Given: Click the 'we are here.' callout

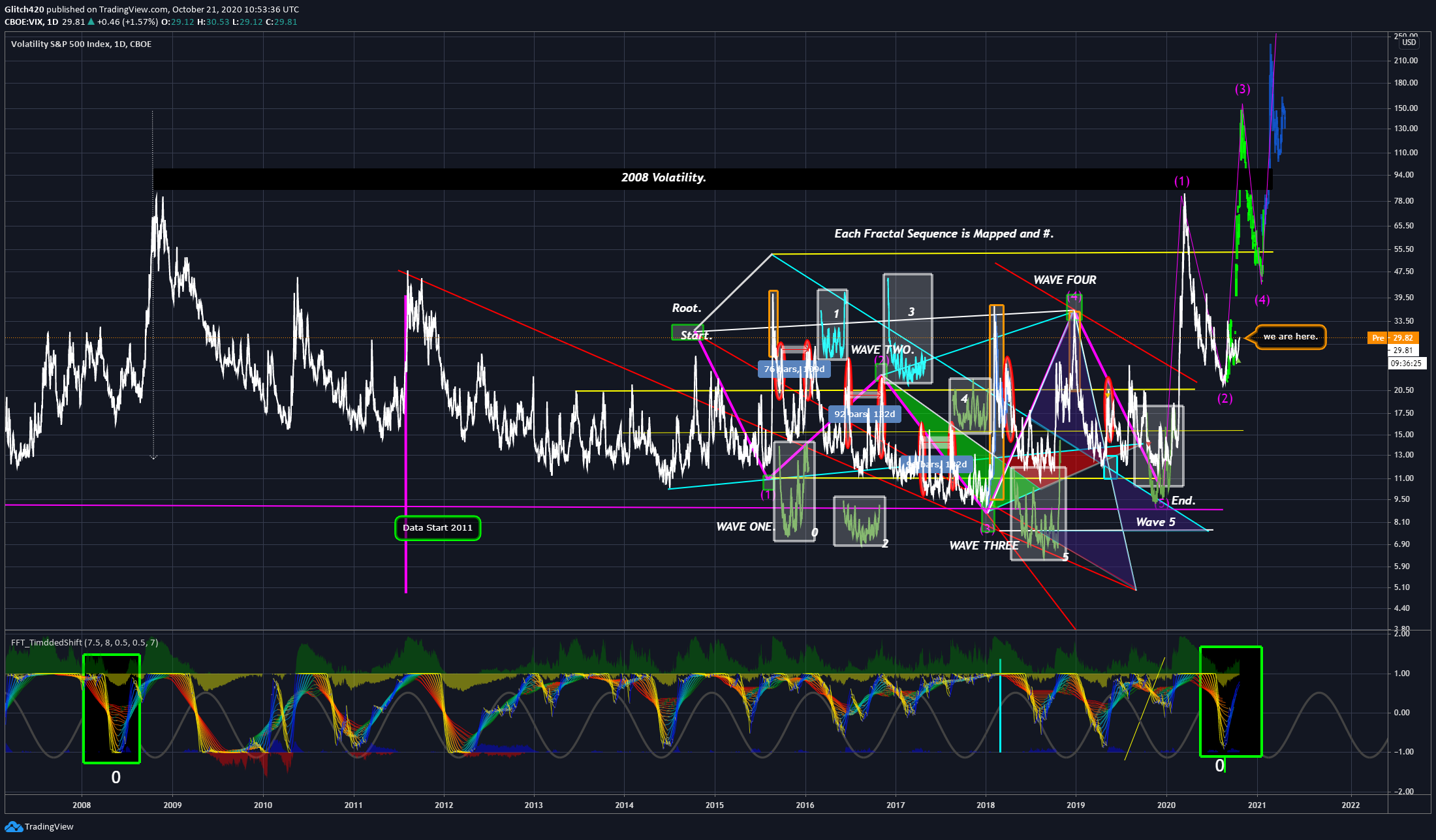Looking at the screenshot, I should coord(1290,337).
